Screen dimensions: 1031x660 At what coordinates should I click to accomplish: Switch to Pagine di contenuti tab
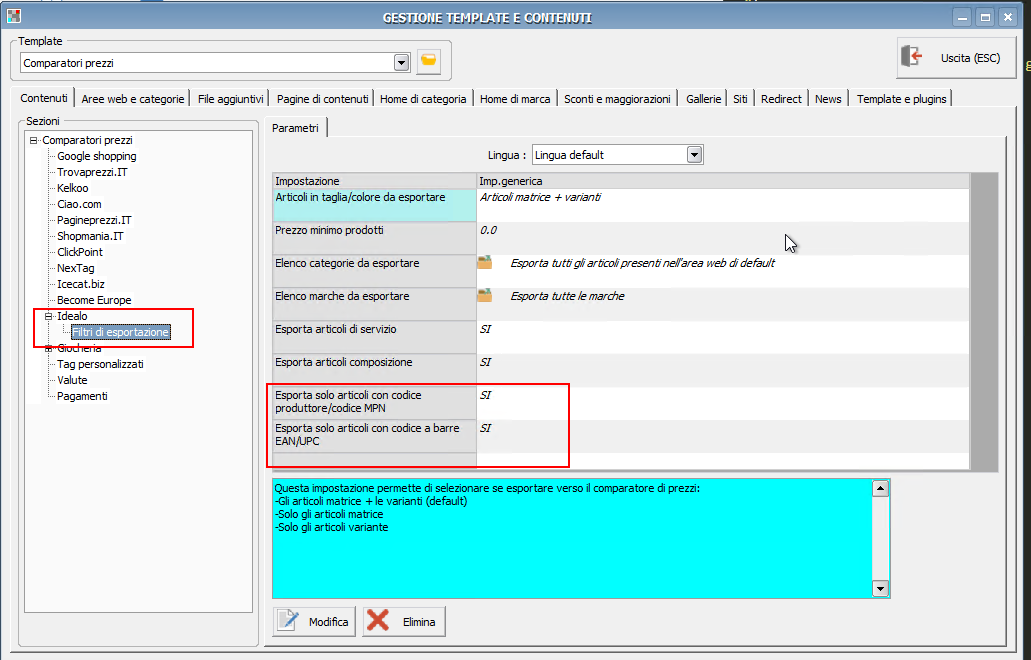point(322,99)
